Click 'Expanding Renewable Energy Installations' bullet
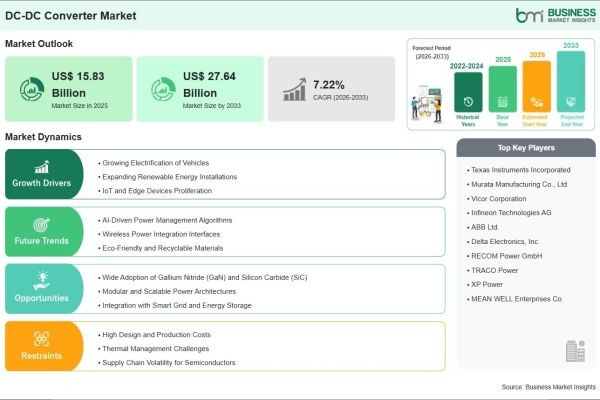This screenshot has height=400, width=600. tap(167, 177)
